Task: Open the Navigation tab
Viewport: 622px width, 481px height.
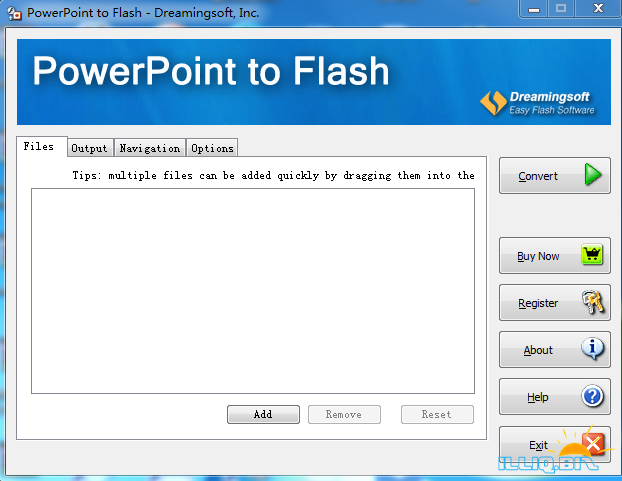Action: [150, 148]
